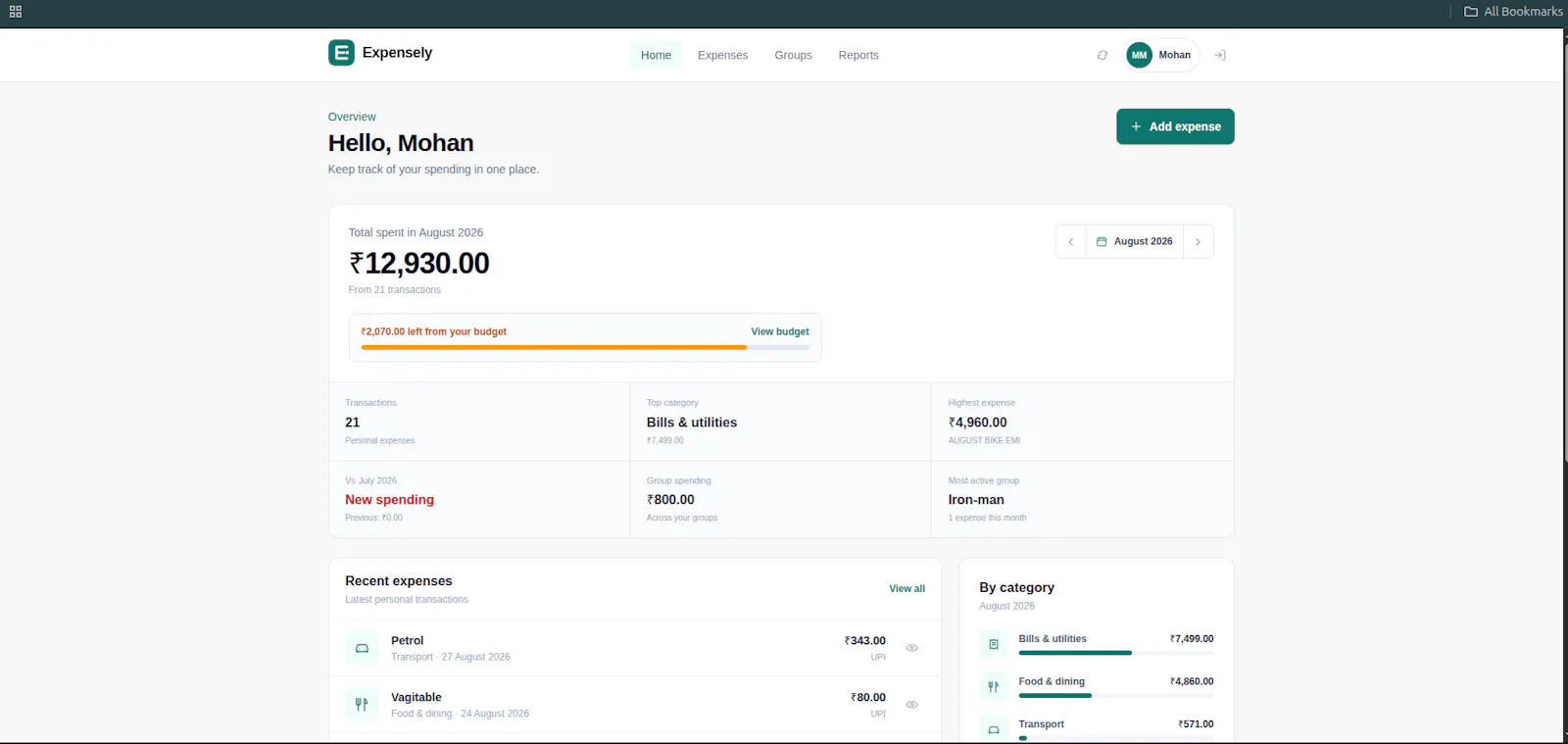Open the browser tab groups grid icon
This screenshot has height=744, width=1568.
coord(16,12)
